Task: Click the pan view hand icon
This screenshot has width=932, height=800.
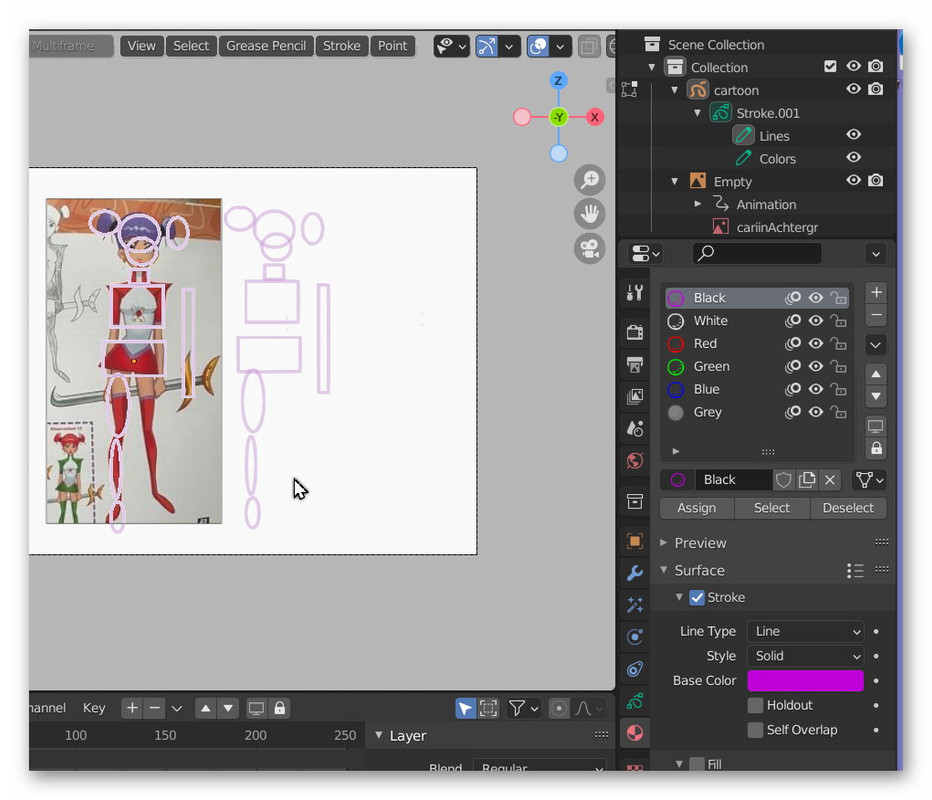Action: [x=589, y=214]
